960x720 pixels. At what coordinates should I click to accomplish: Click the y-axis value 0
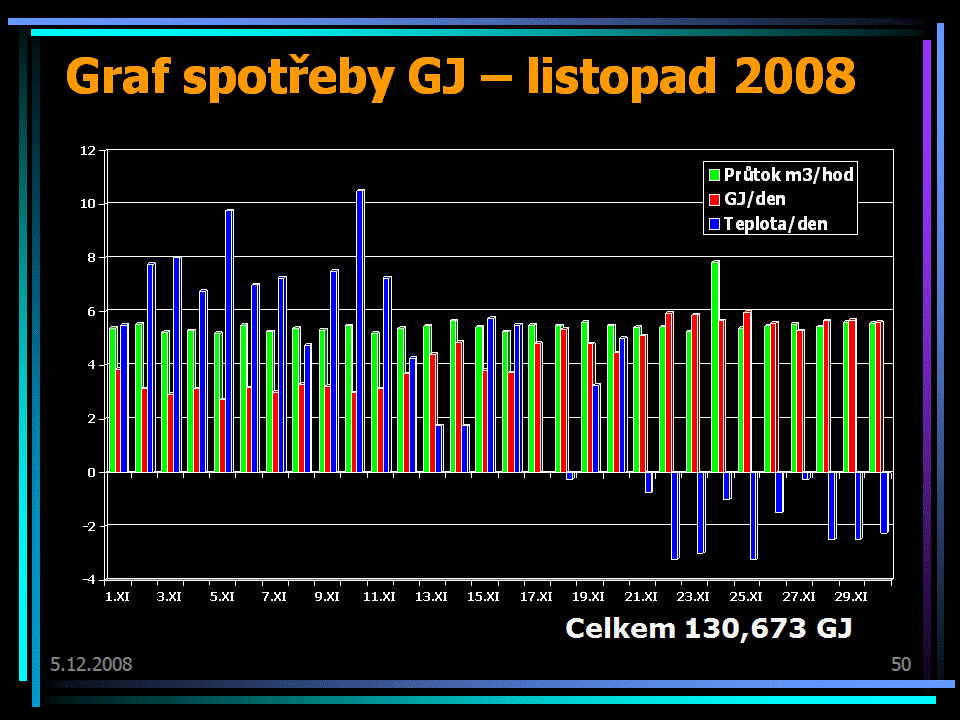(90, 472)
